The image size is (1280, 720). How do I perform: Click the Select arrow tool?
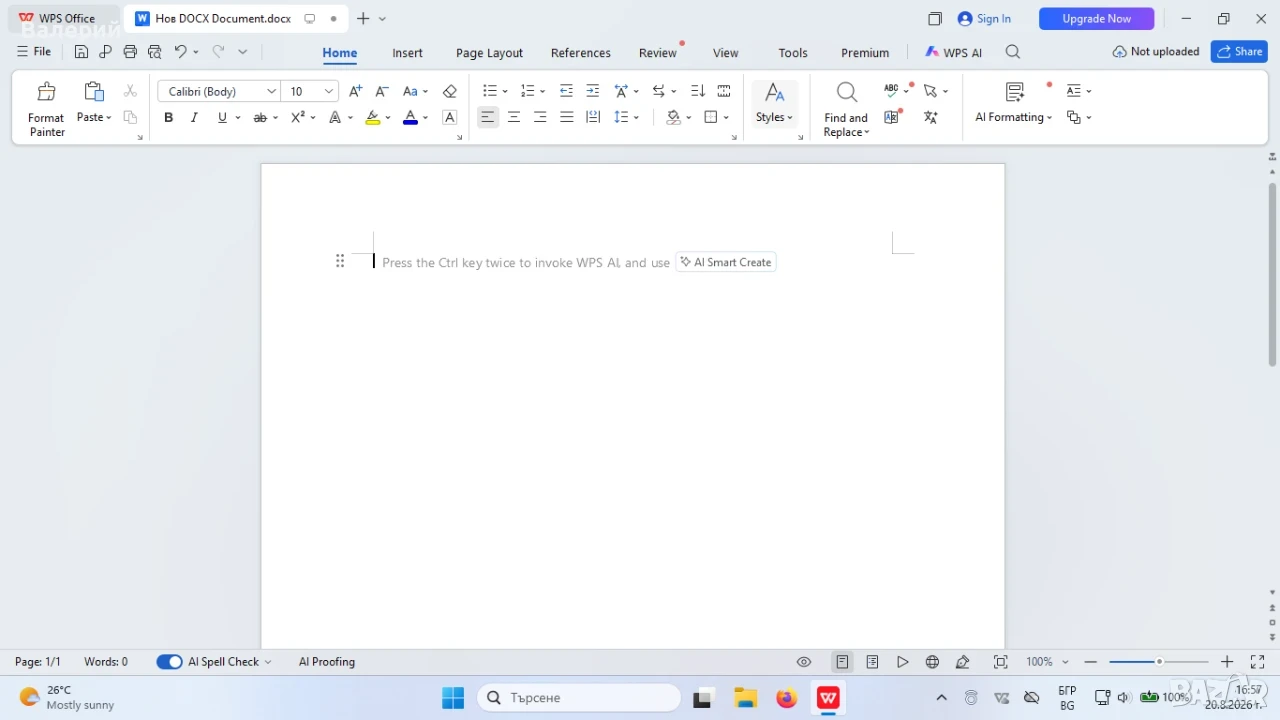coord(930,90)
